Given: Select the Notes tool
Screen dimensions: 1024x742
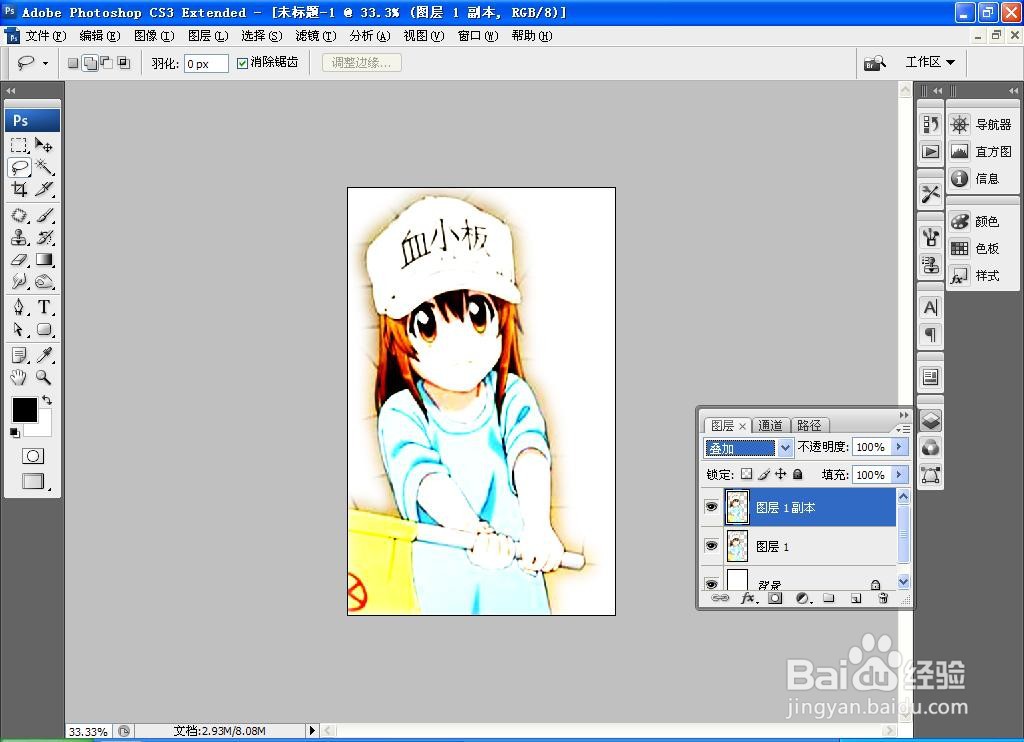Looking at the screenshot, I should [x=19, y=355].
